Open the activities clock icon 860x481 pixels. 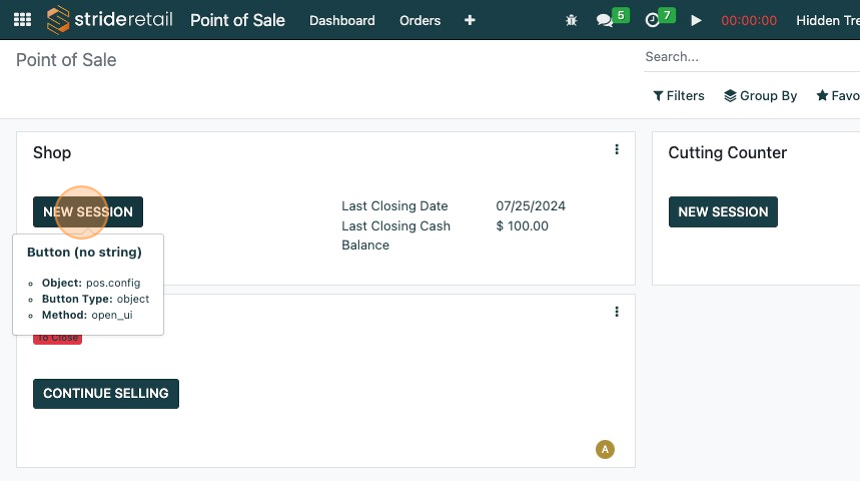coord(653,20)
